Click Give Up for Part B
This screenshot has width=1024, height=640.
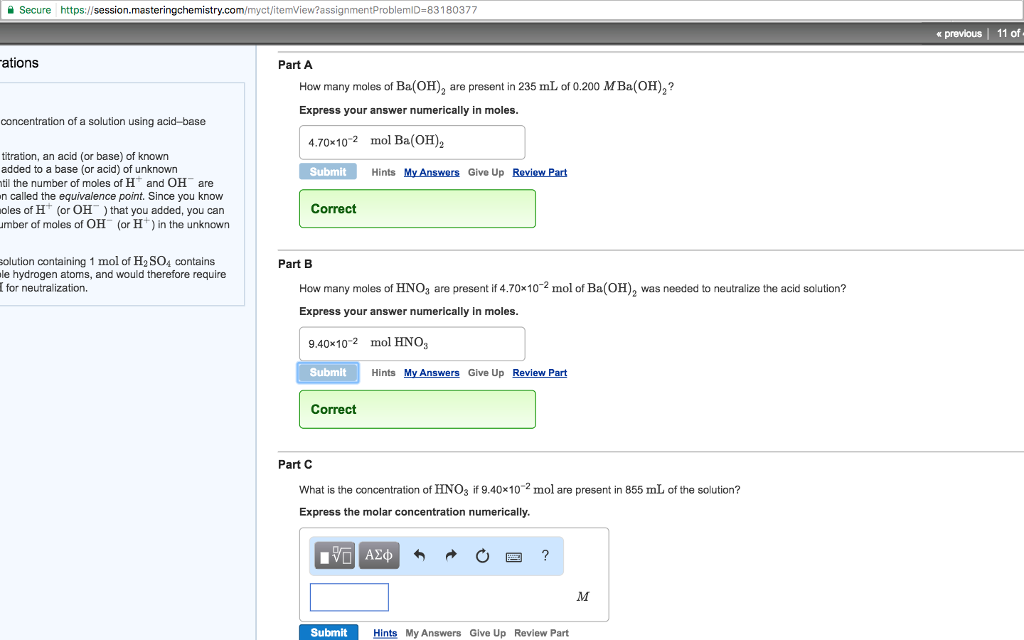pos(485,372)
